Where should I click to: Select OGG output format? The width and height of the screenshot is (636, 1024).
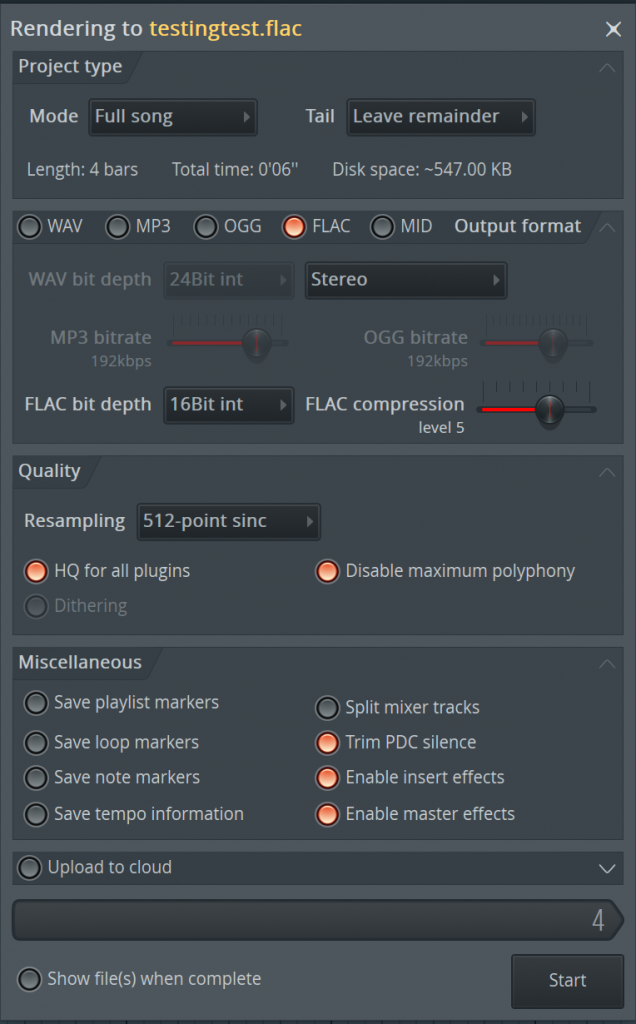click(207, 227)
